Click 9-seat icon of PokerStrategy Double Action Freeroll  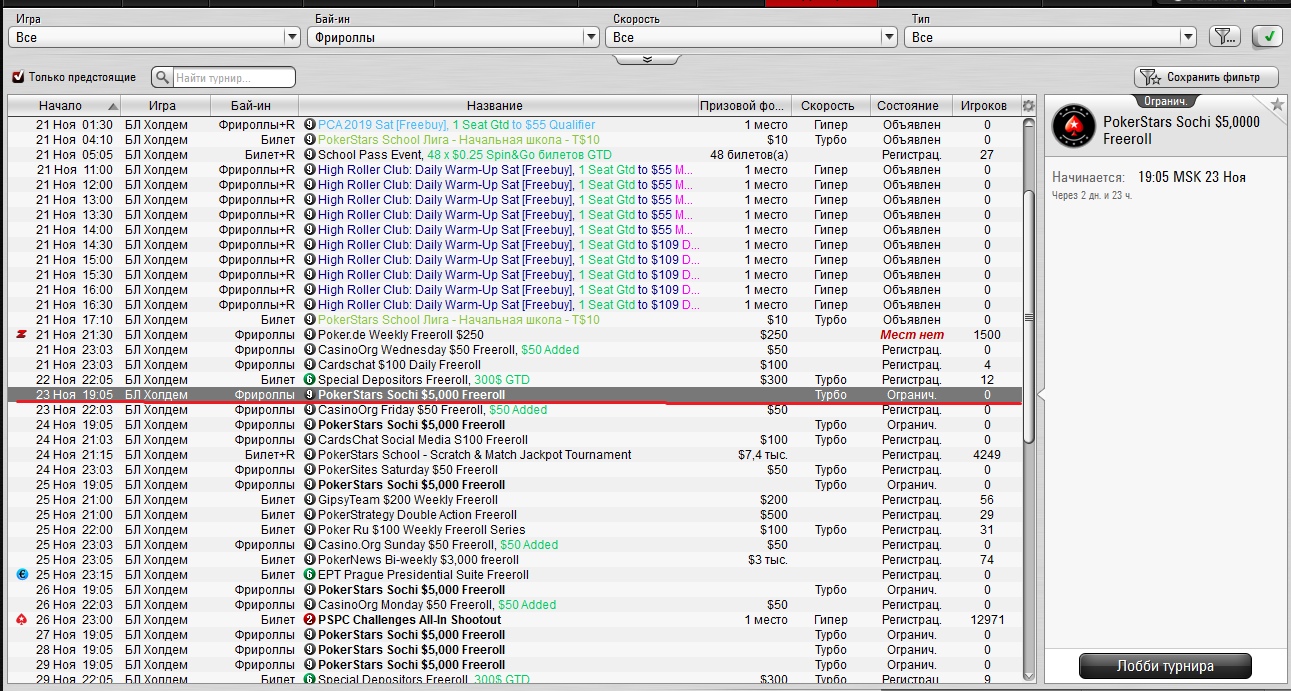tap(310, 515)
